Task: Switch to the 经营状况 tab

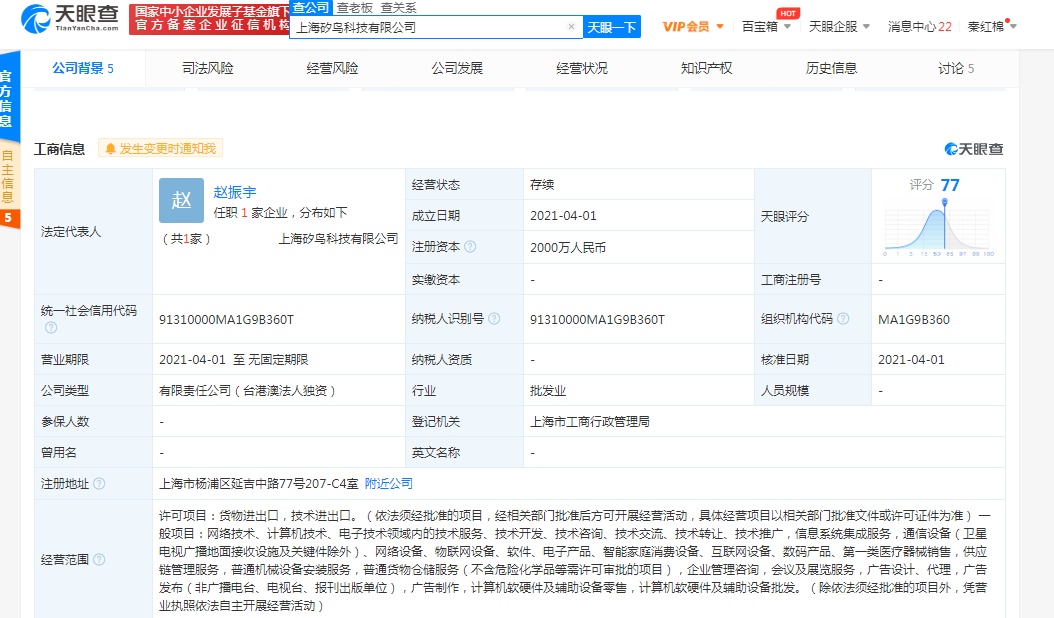Action: pyautogui.click(x=582, y=68)
